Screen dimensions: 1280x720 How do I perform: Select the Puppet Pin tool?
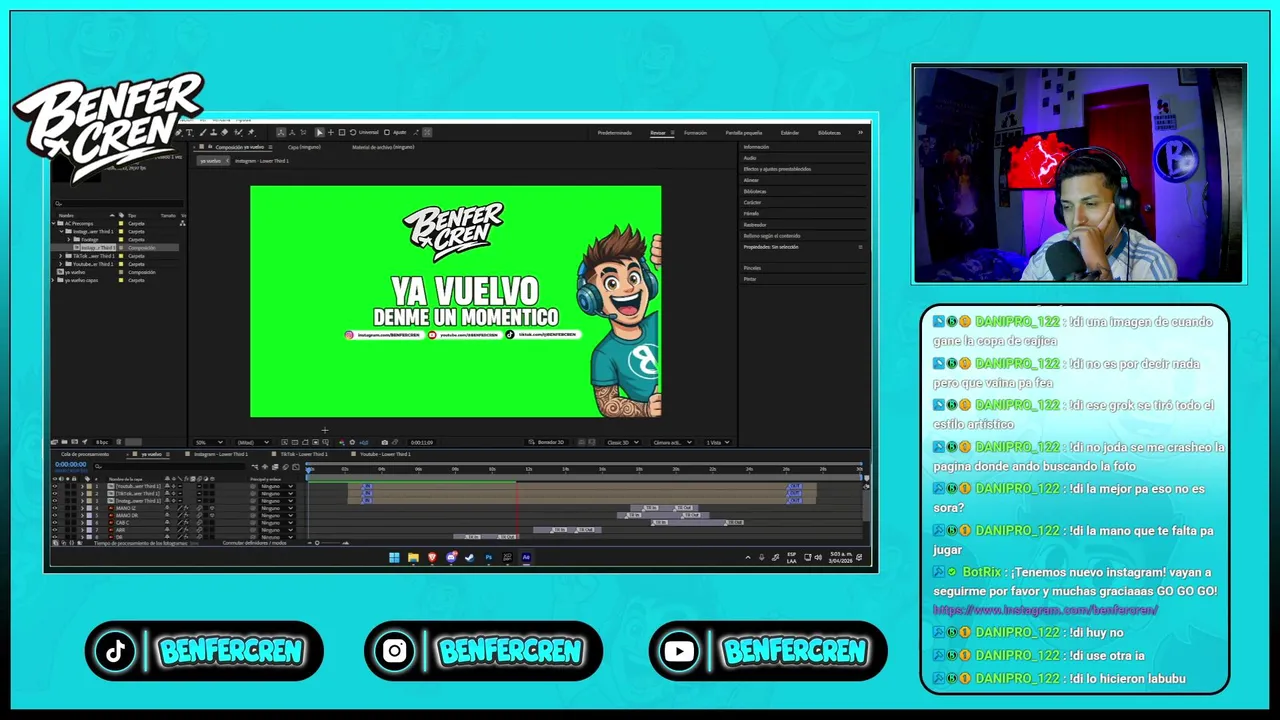point(251,132)
